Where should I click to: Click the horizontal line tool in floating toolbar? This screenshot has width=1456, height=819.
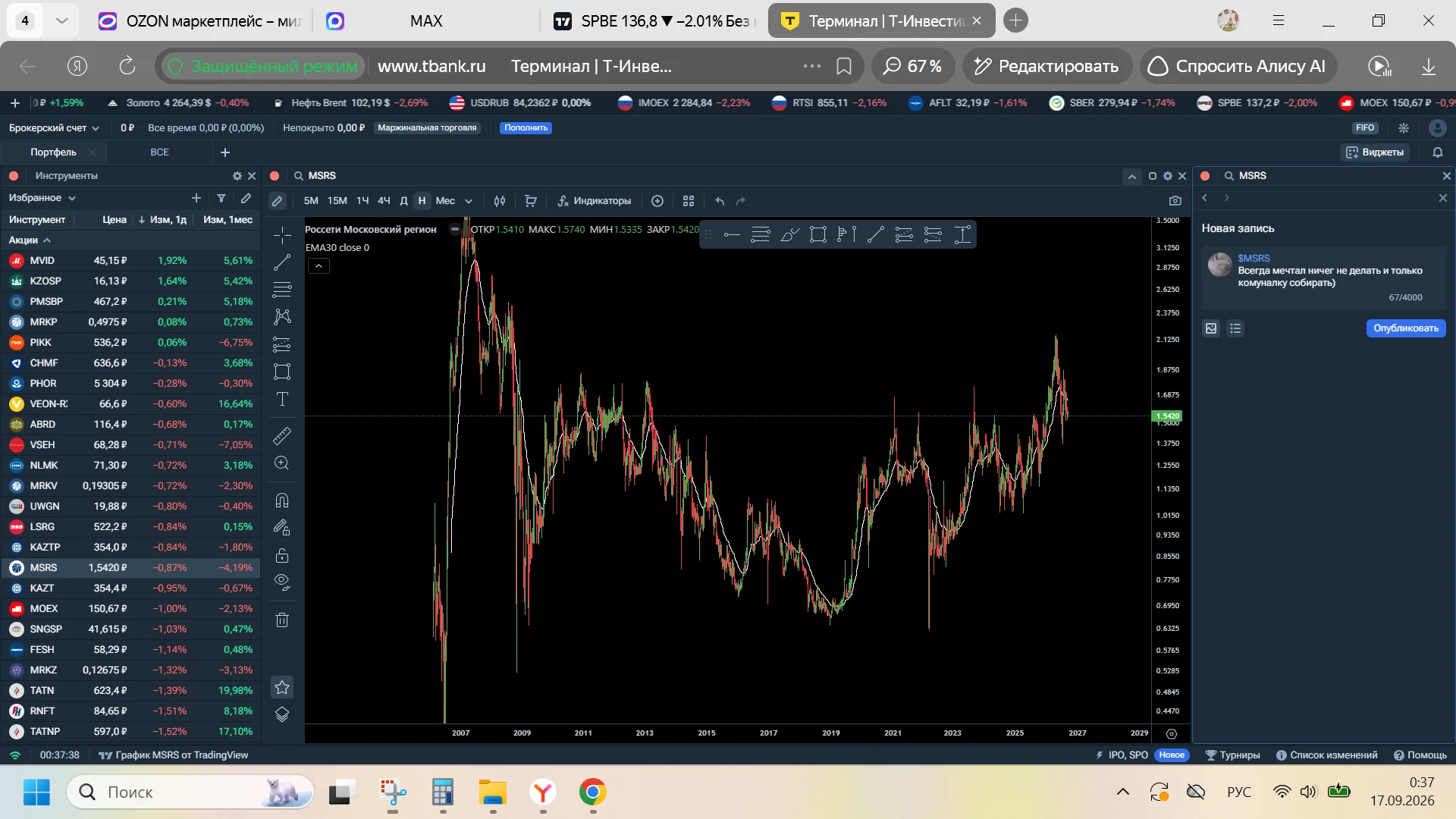732,235
